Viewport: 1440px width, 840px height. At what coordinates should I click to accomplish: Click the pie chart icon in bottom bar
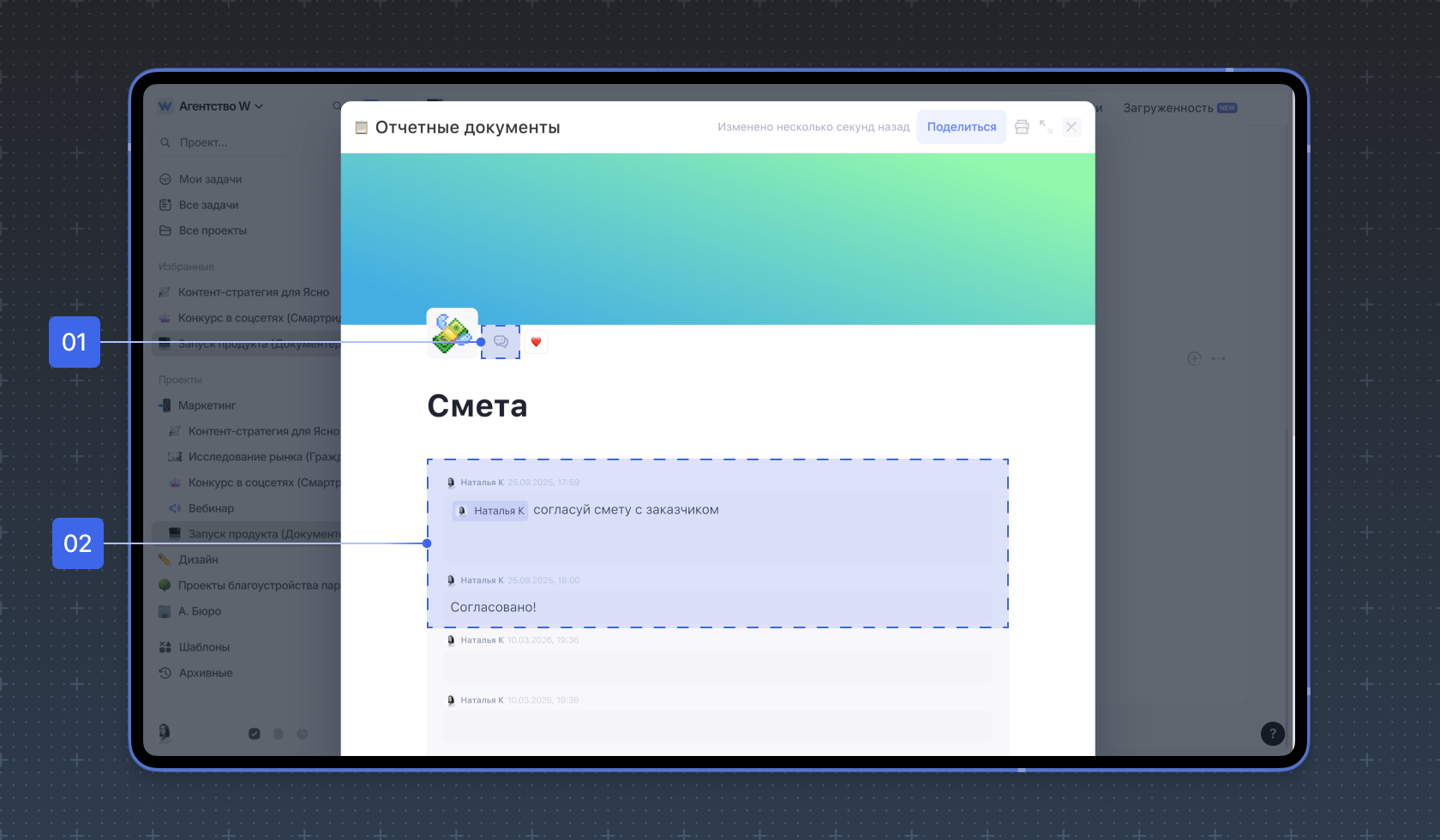pyautogui.click(x=303, y=734)
